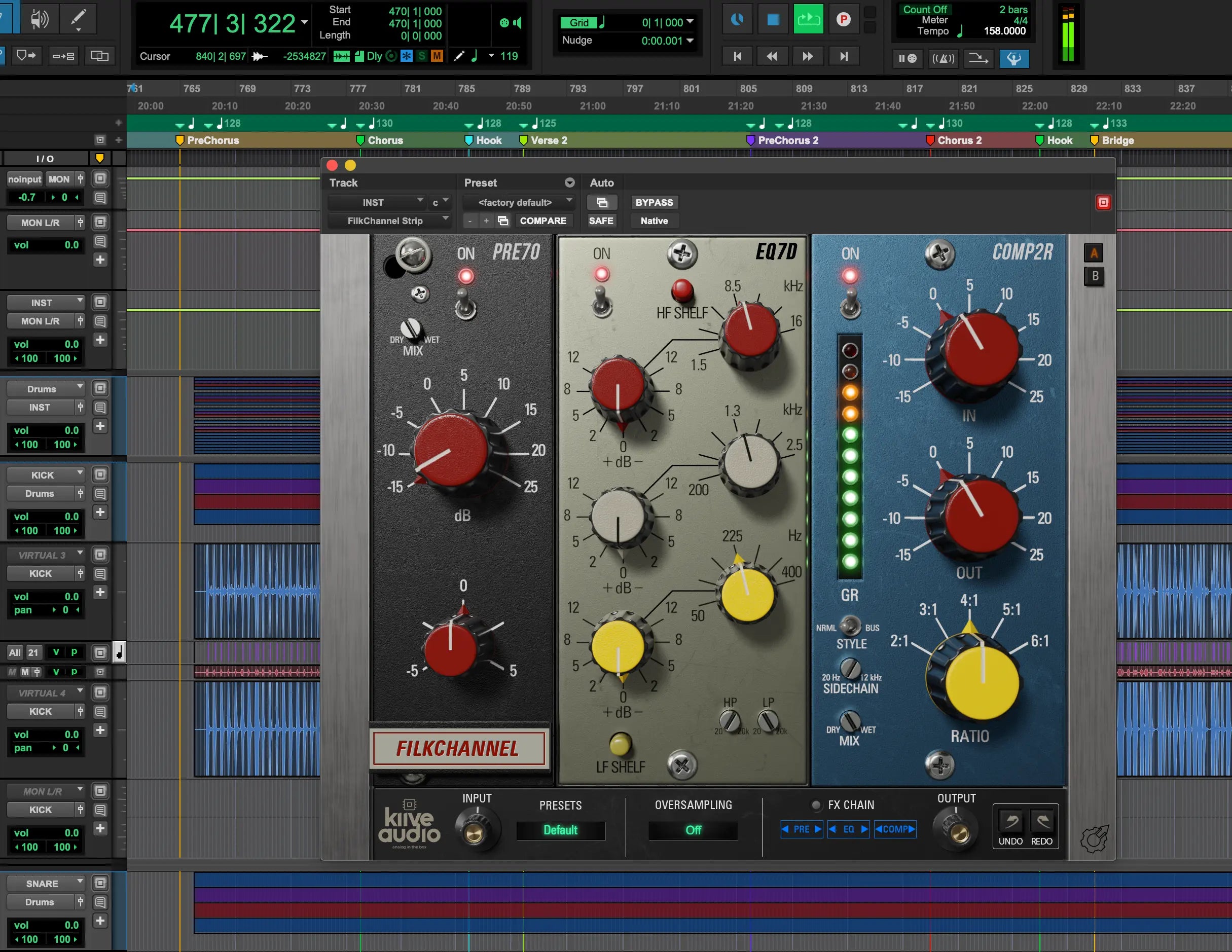Open the insert position c dropdown
This screenshot has width=1232, height=952.
tap(440, 202)
